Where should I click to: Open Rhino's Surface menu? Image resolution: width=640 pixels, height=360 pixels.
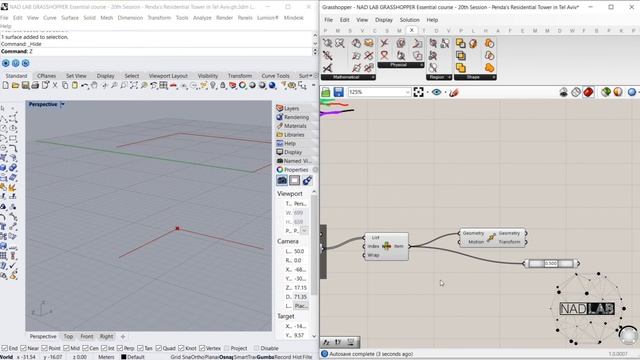click(x=70, y=18)
